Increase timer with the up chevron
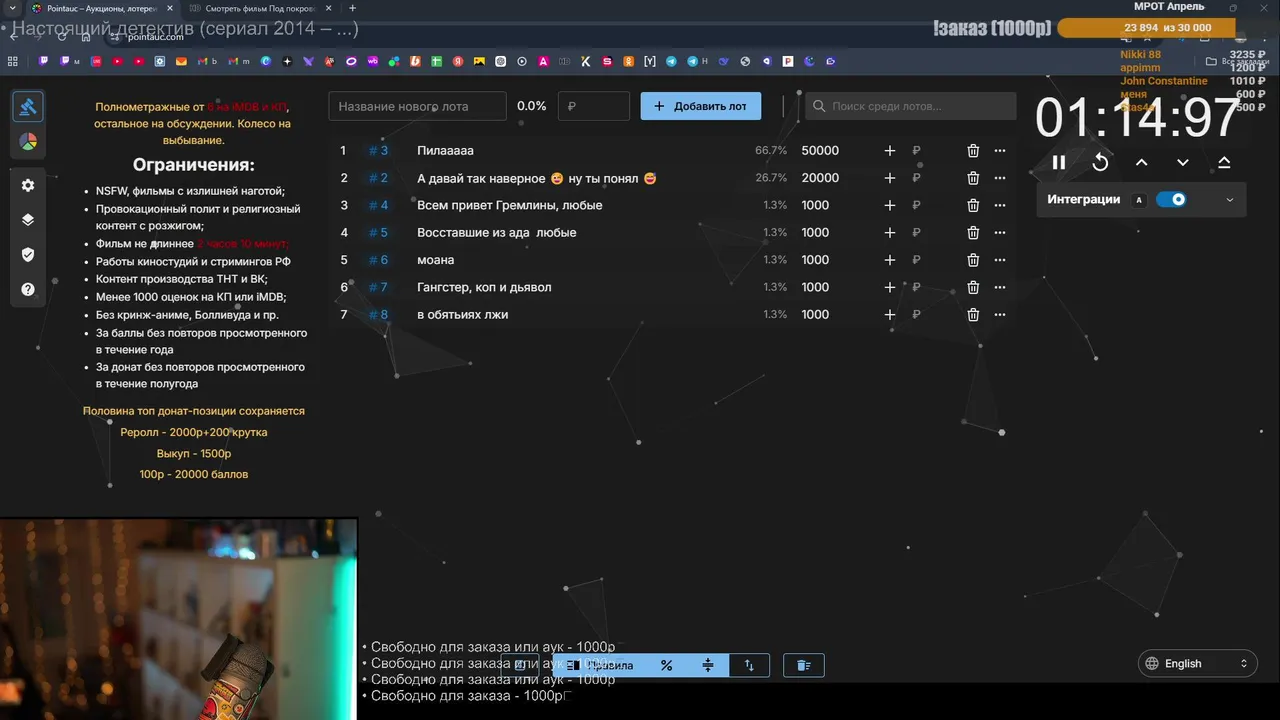The height and width of the screenshot is (720, 1280). point(1141,162)
